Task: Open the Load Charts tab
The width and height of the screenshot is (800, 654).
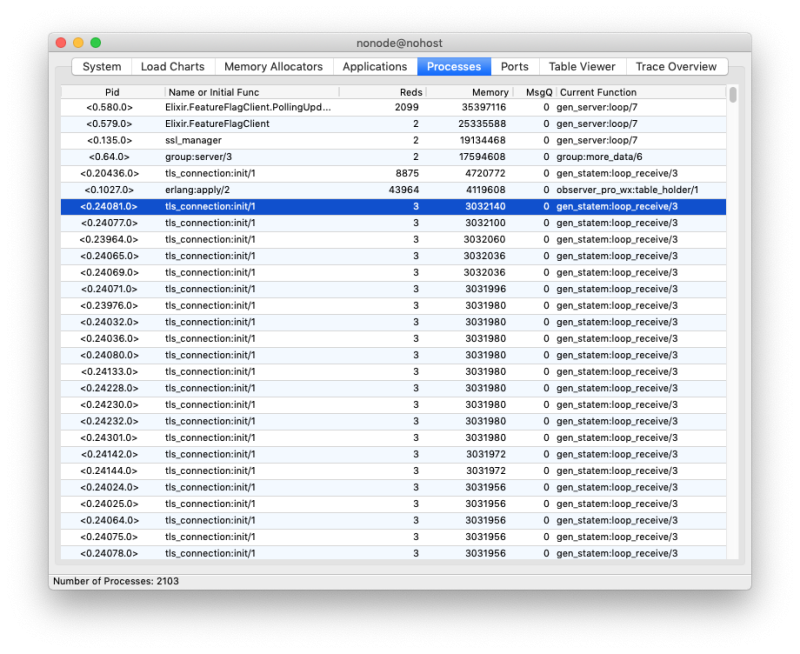Action: click(x=172, y=66)
